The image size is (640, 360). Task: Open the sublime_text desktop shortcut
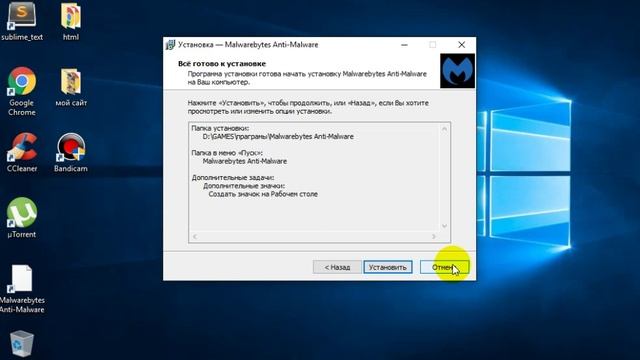tap(22, 20)
